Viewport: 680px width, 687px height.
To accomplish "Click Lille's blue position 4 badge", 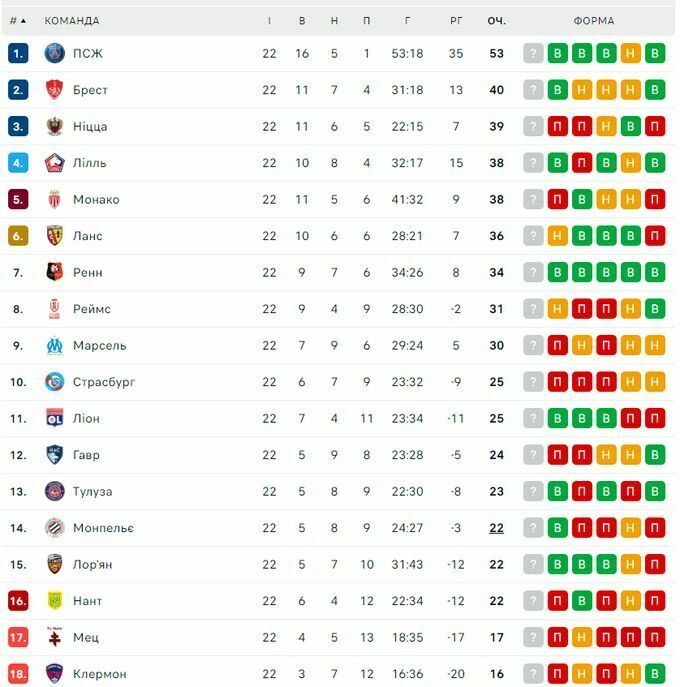I will tap(18, 163).
